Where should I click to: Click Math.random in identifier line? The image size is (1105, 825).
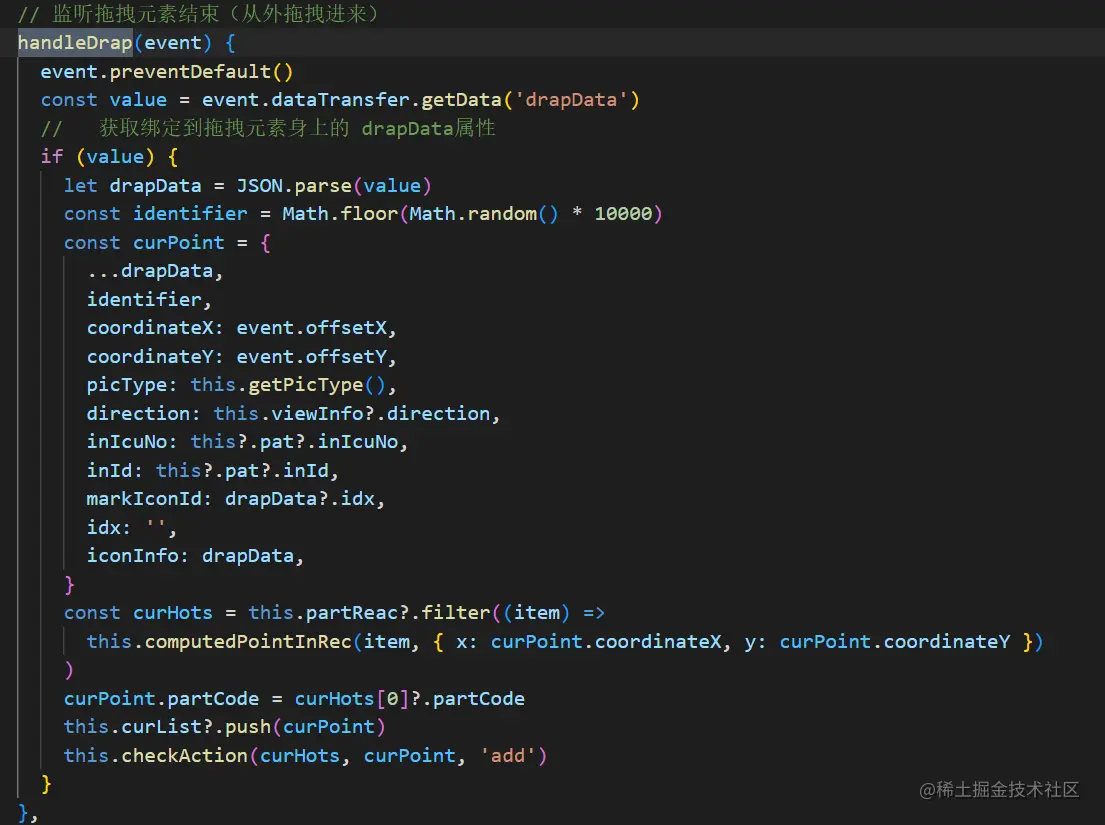(473, 214)
